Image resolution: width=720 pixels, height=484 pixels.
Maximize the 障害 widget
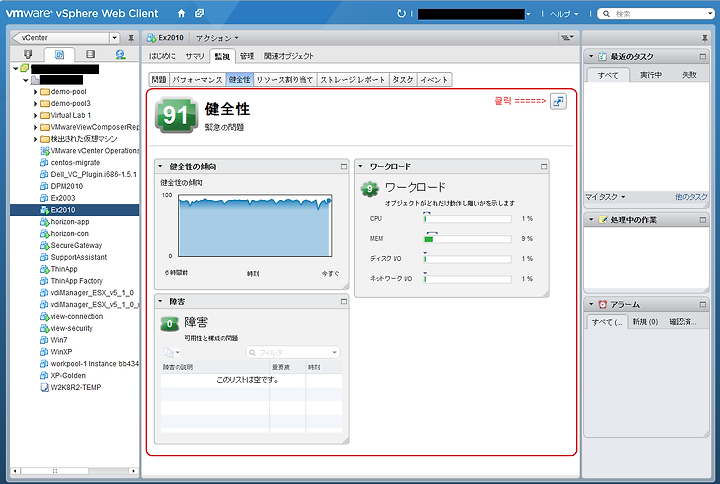343,301
